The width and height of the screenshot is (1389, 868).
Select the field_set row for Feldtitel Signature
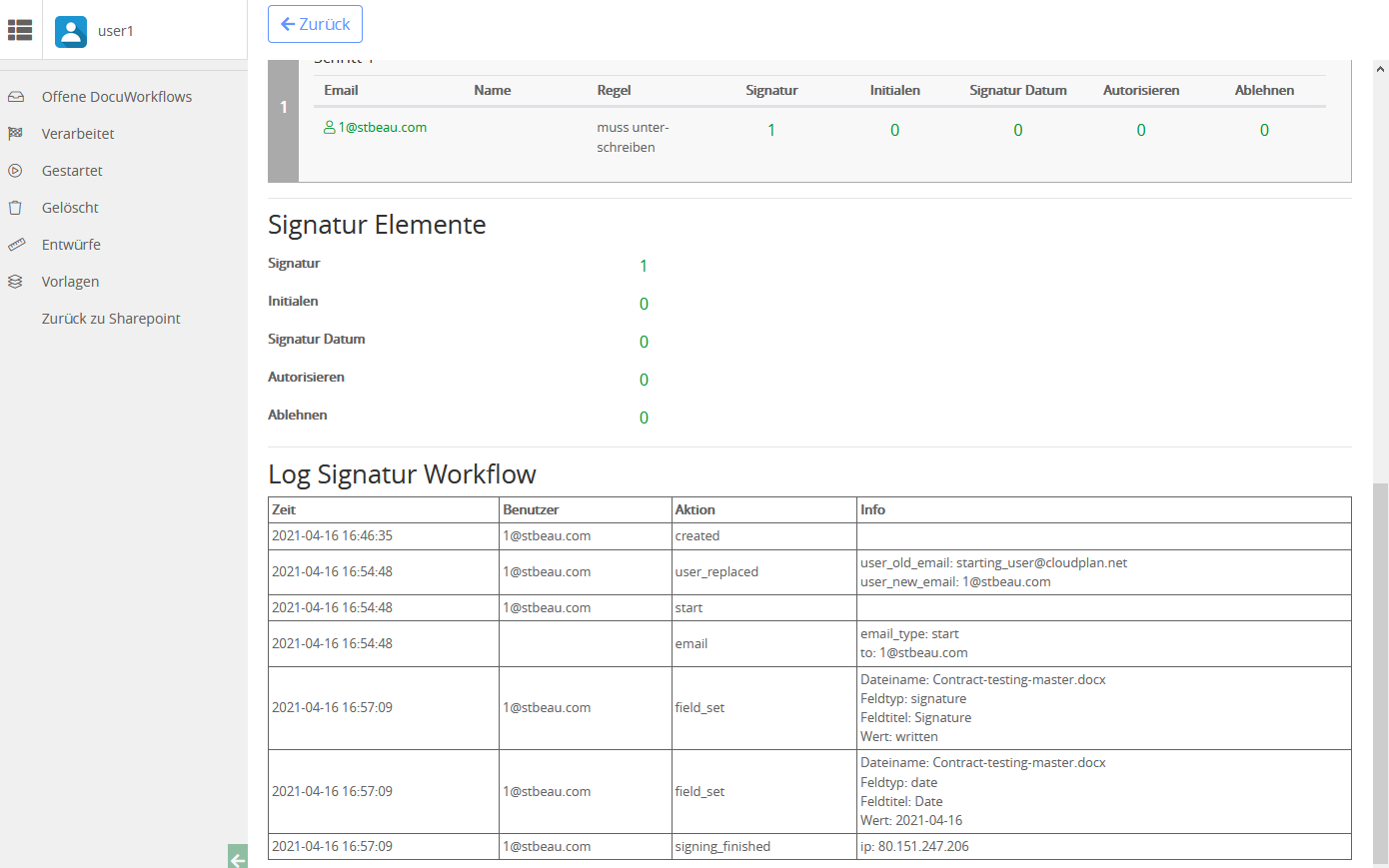[x=699, y=707]
